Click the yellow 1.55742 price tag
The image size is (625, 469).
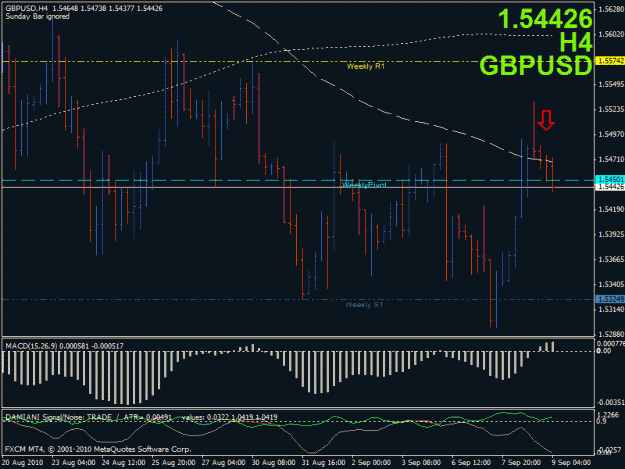pos(610,61)
